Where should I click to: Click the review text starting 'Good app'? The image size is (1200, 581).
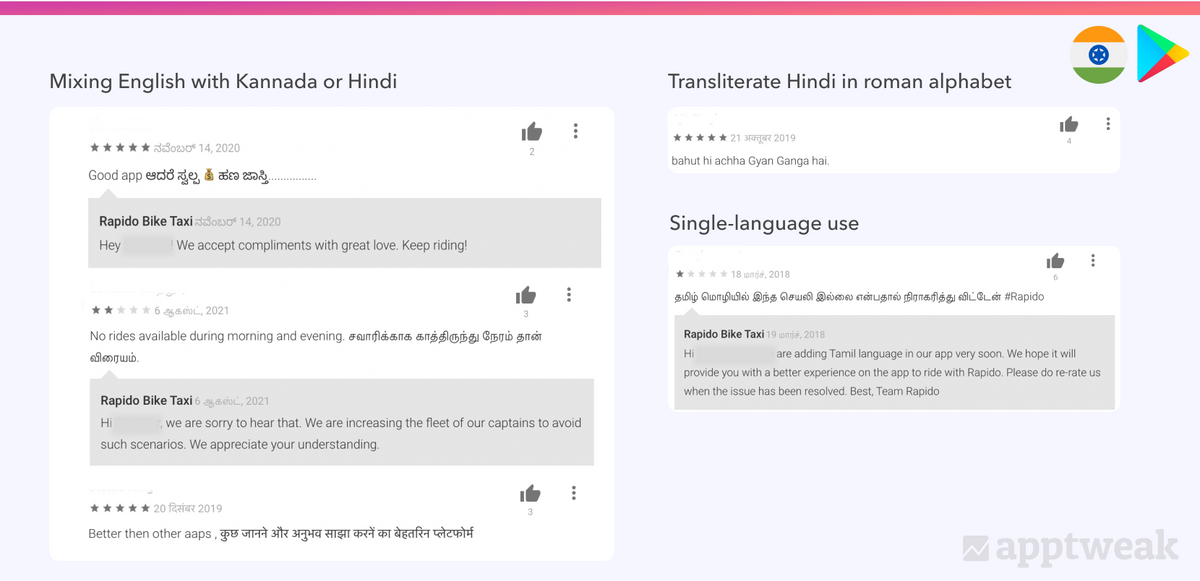[x=202, y=176]
